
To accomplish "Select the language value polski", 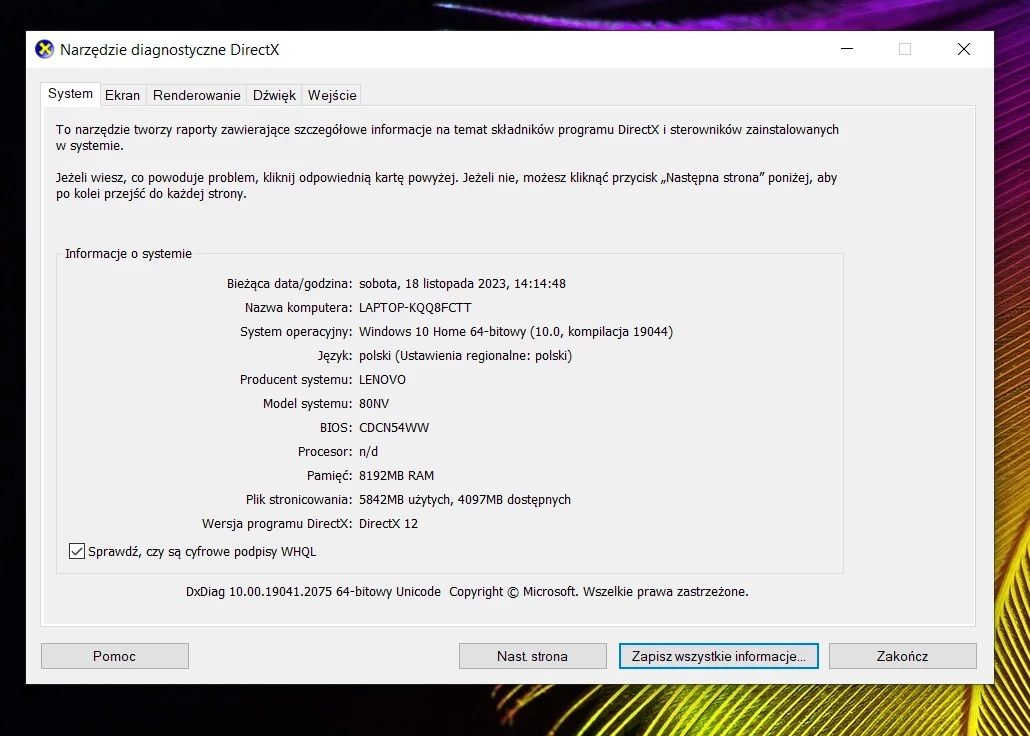I will pyautogui.click(x=466, y=356).
